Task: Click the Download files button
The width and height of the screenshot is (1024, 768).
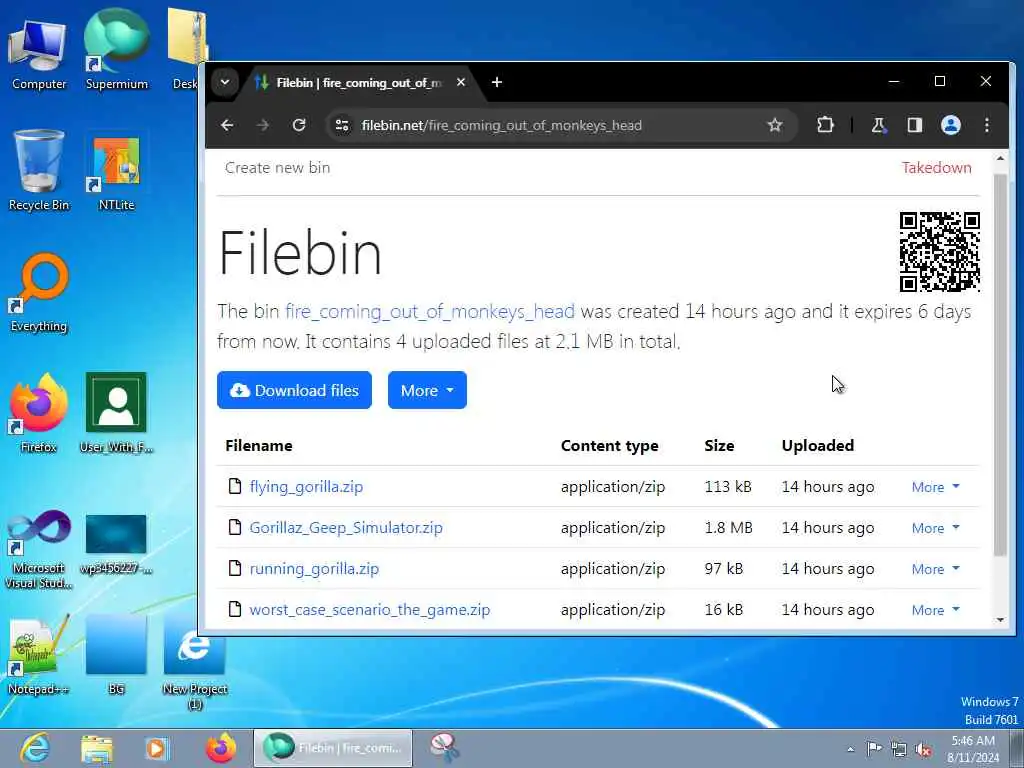Action: pyautogui.click(x=295, y=391)
